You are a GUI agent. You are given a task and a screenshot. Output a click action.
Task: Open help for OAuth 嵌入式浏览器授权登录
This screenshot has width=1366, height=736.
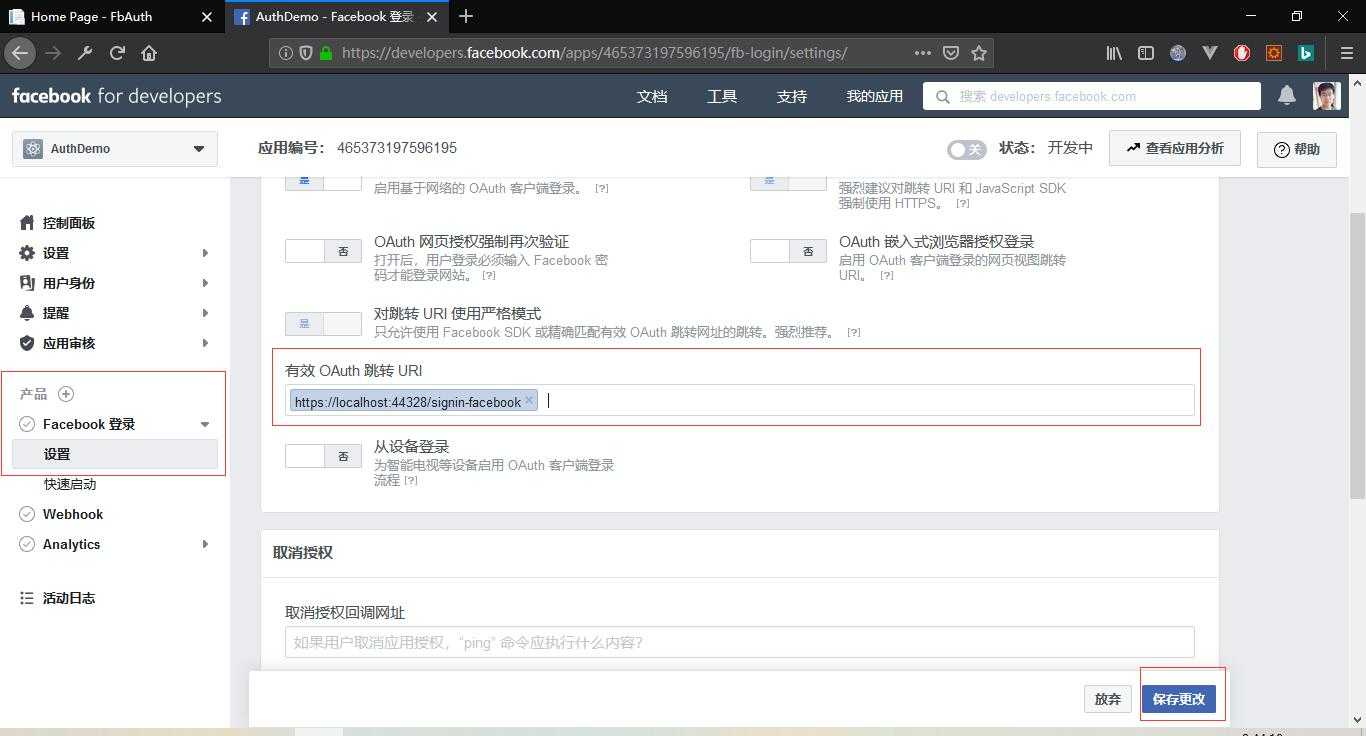coord(887,275)
